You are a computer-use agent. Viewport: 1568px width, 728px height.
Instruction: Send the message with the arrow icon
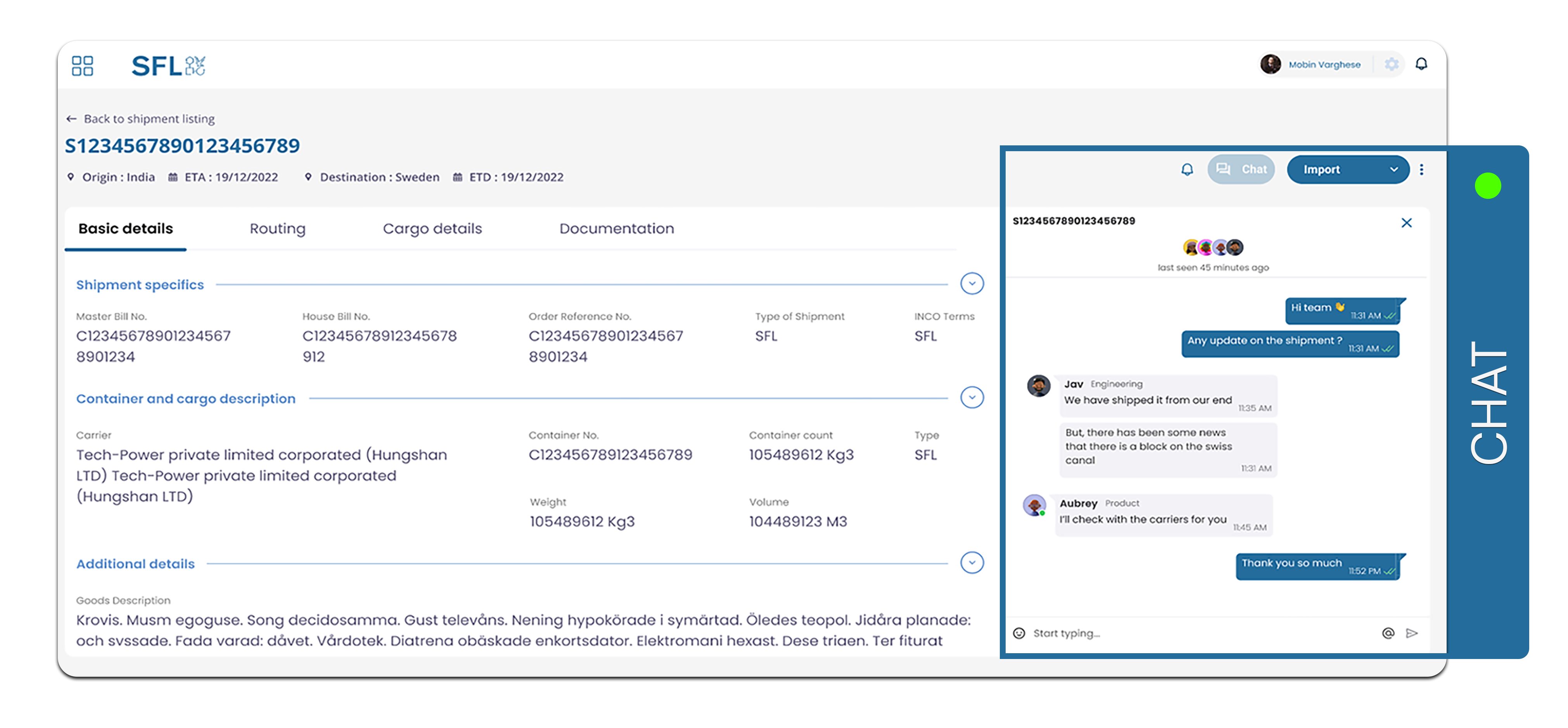pyautogui.click(x=1412, y=633)
